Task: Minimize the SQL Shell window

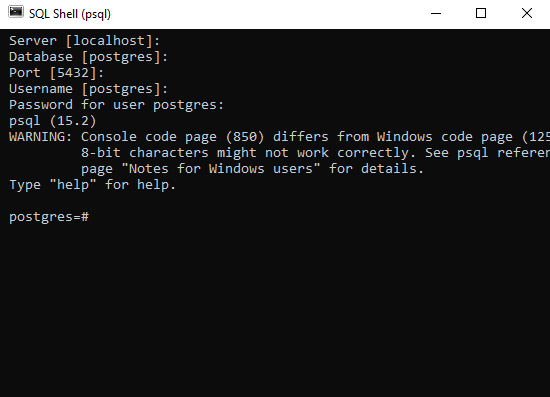Action: 436,14
